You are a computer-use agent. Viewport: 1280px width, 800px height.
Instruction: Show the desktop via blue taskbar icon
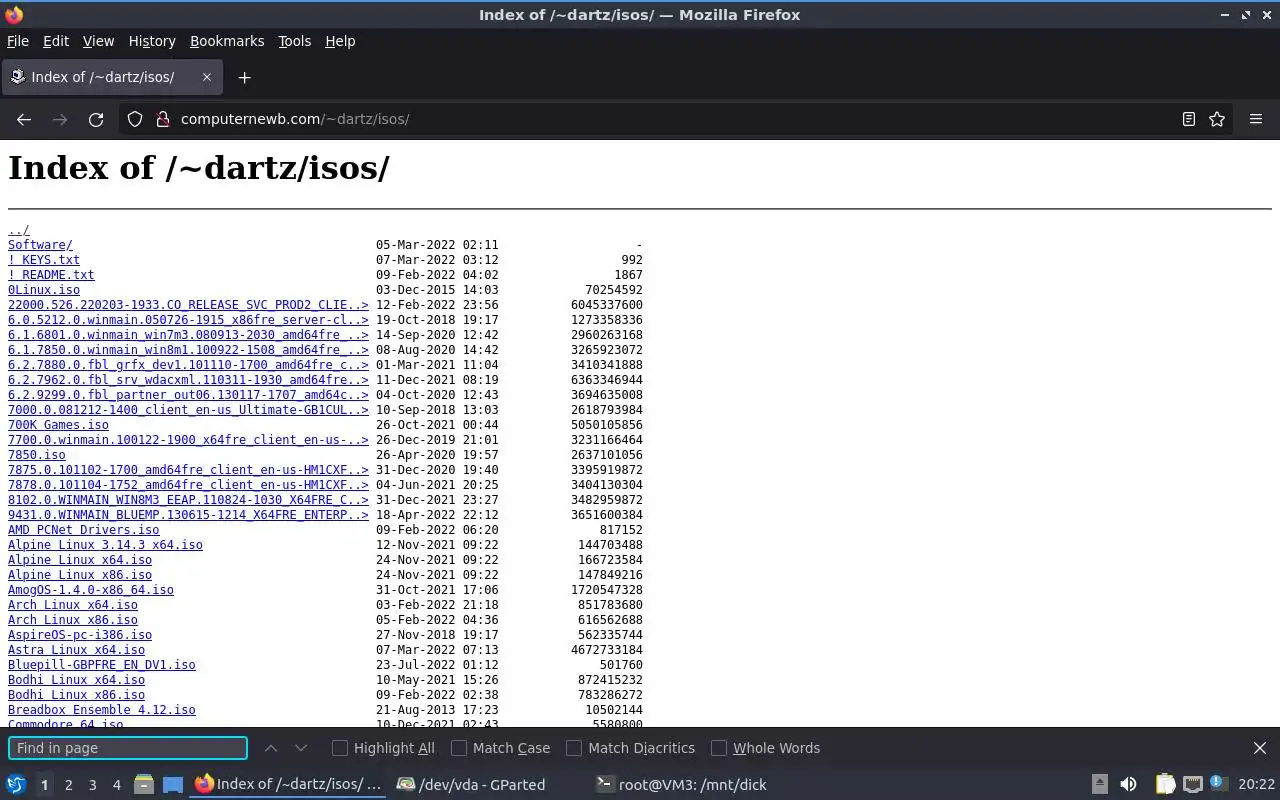pos(173,784)
